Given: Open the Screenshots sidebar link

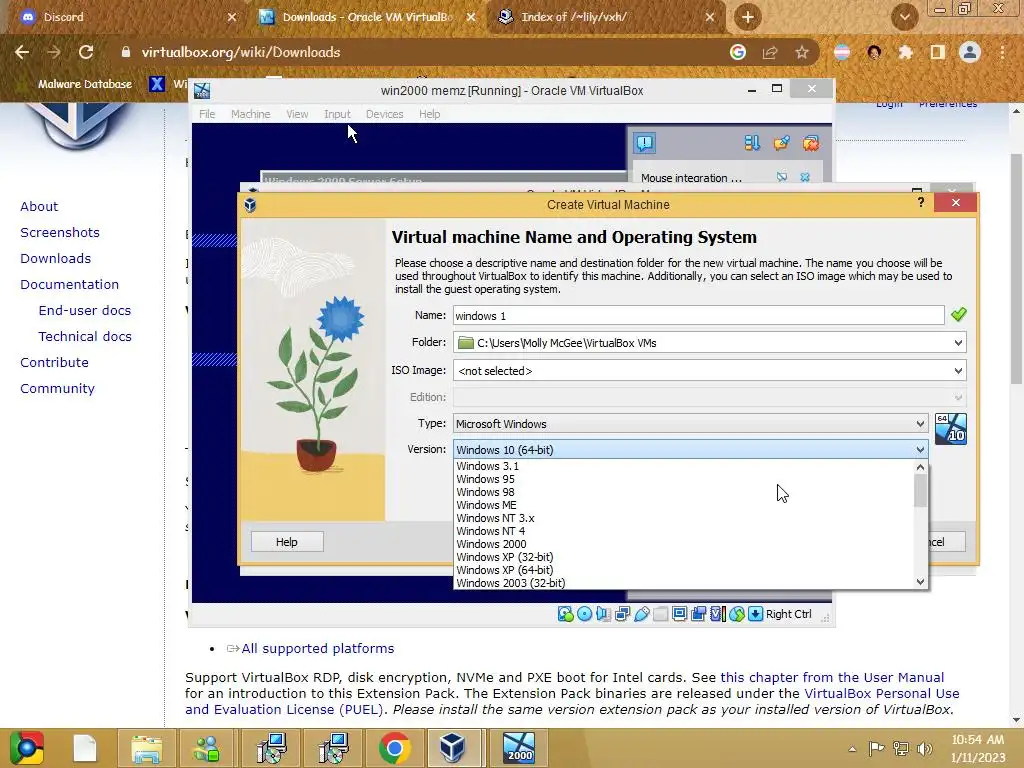Looking at the screenshot, I should (x=60, y=232).
